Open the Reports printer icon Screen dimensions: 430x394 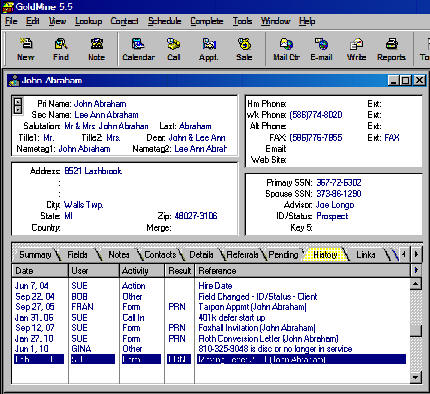[x=391, y=49]
